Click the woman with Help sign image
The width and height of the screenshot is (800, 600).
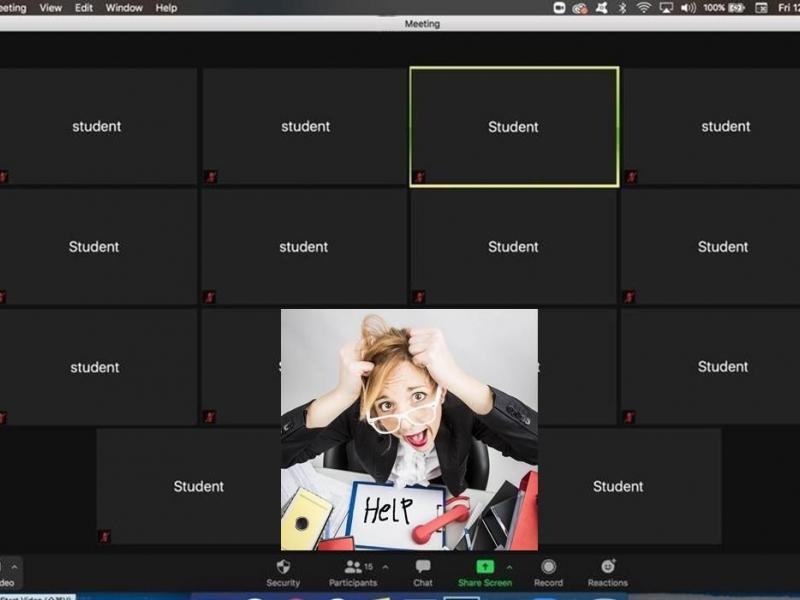coord(409,429)
